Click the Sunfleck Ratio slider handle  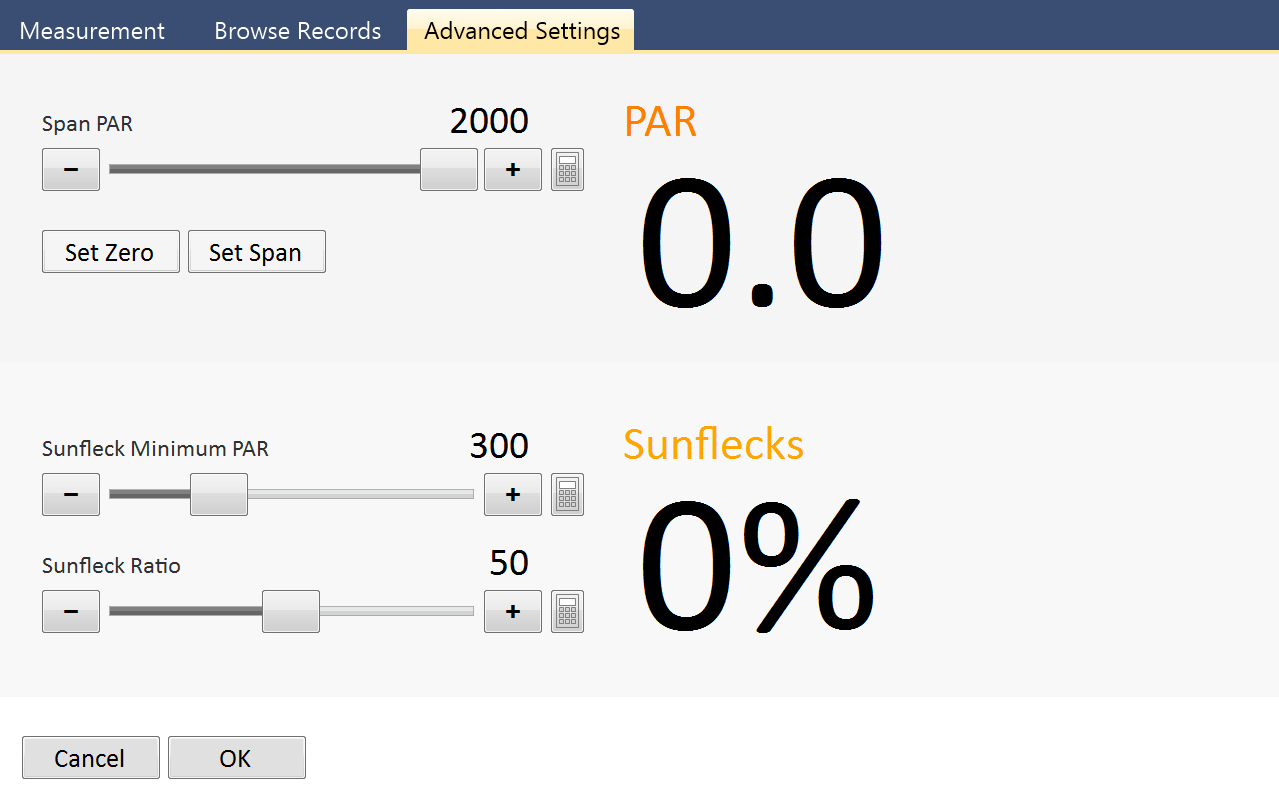291,611
